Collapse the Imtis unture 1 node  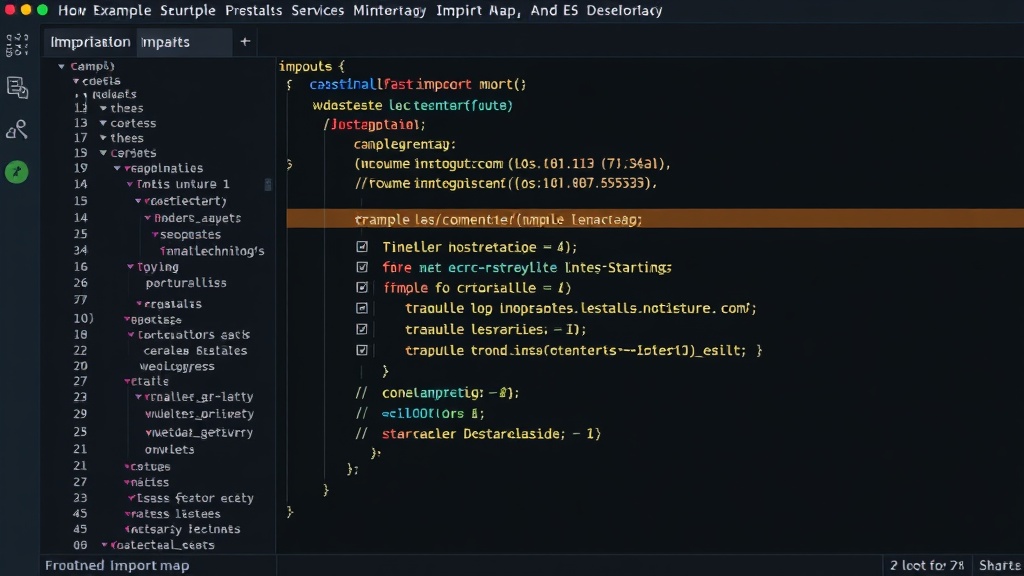[130, 184]
